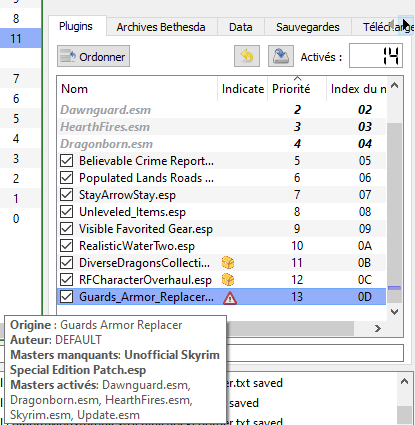415x425 pixels.
Task: Click the plugin filter input field
Action: click(x=315, y=353)
